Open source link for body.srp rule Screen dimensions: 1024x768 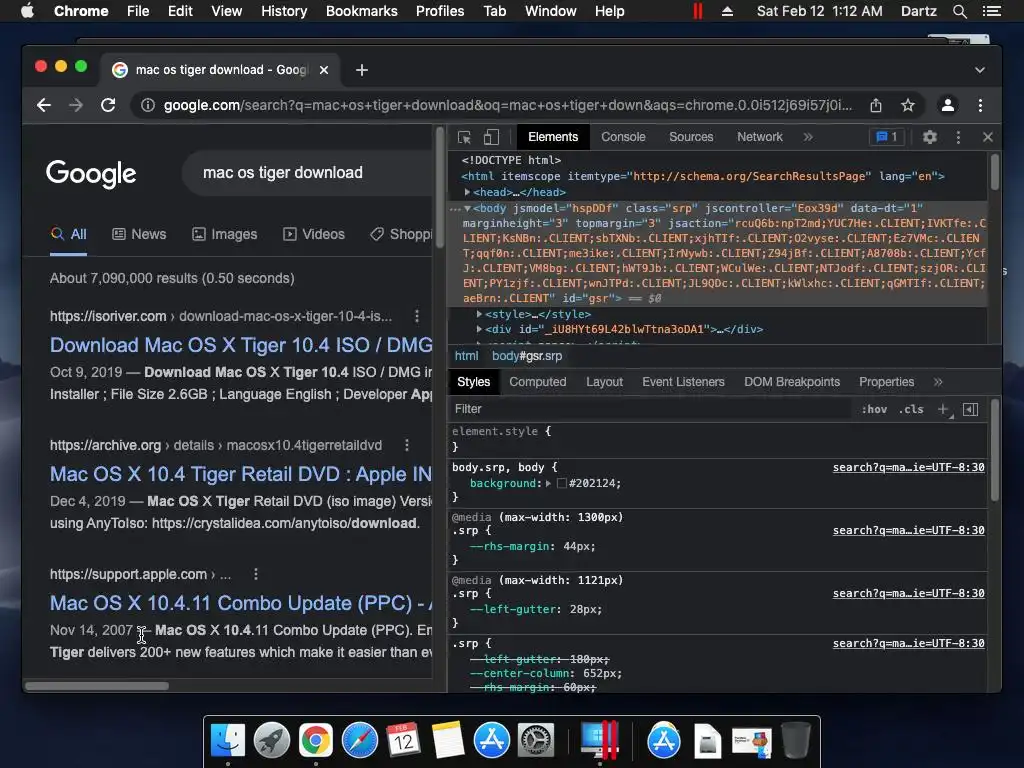pyautogui.click(x=908, y=468)
